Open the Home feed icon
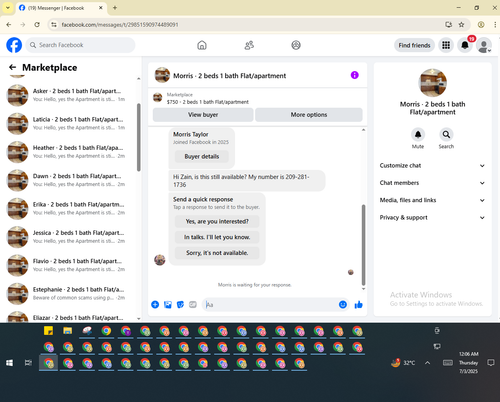Viewport: 500px width, 402px height. pyautogui.click(x=202, y=45)
